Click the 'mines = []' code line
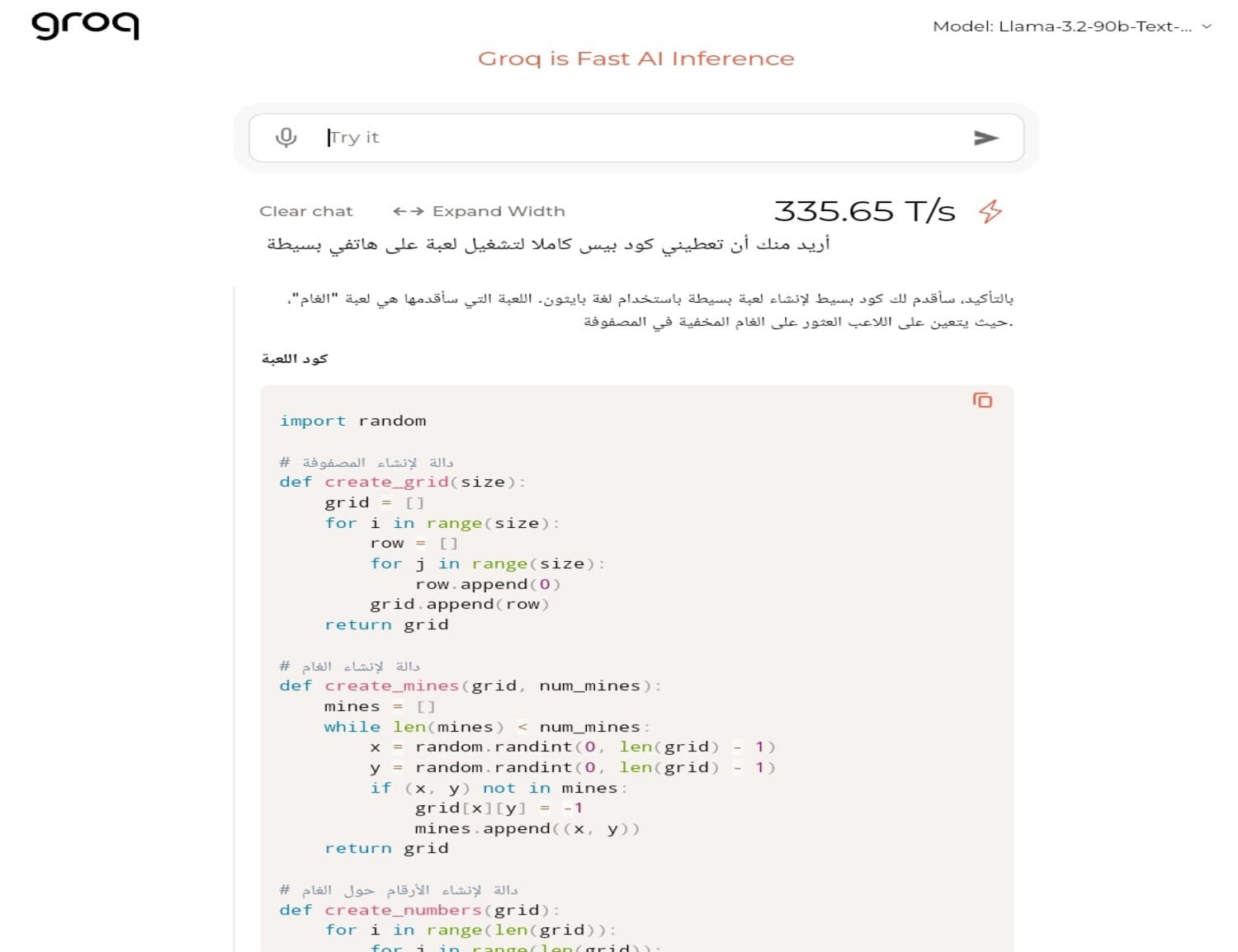The height and width of the screenshot is (952, 1238). click(380, 706)
